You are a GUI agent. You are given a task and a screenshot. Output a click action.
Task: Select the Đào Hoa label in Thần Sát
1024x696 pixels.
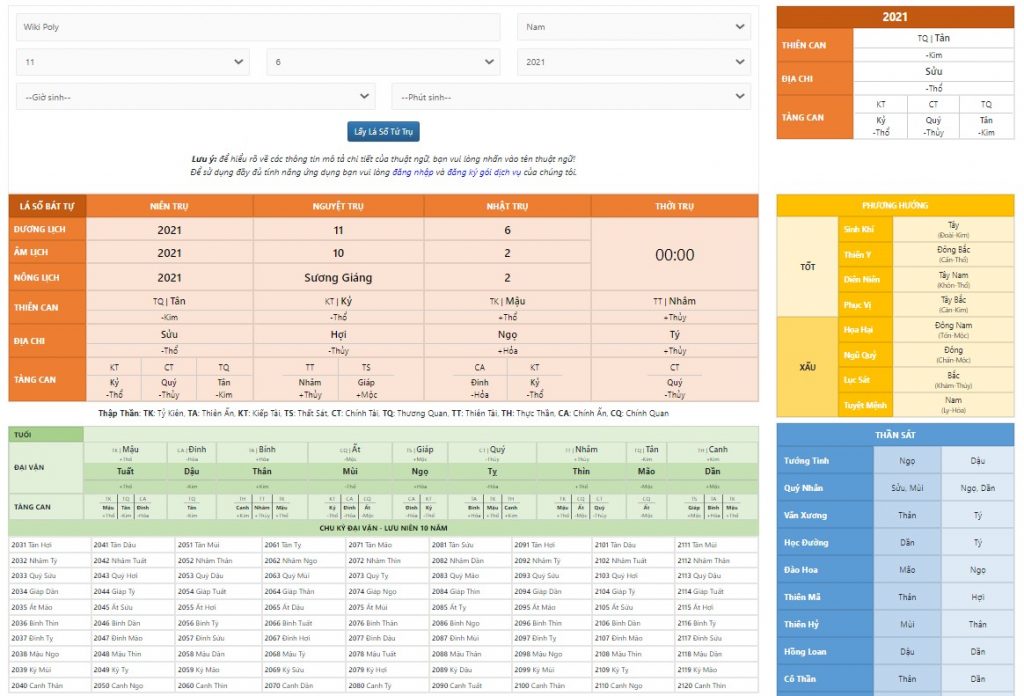(x=799, y=569)
